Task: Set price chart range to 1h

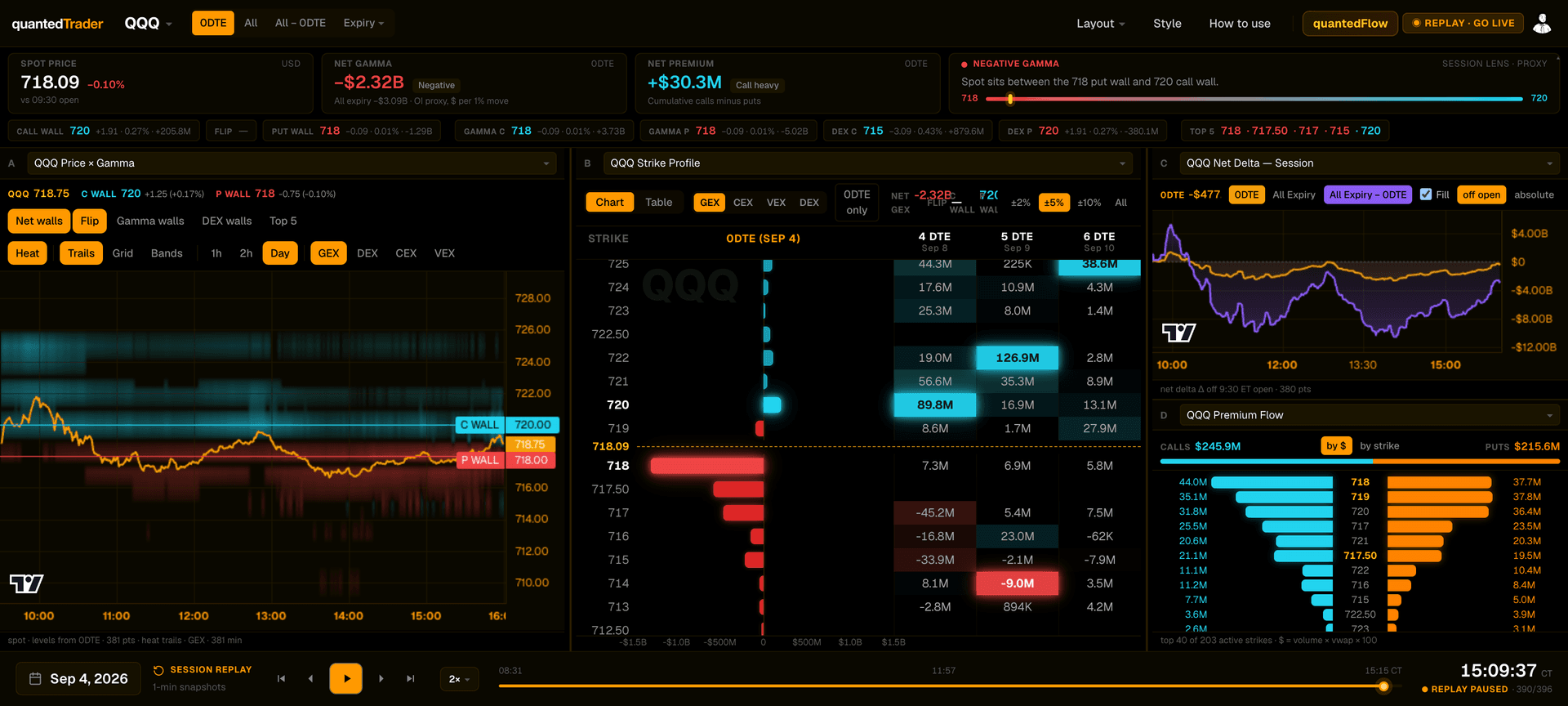Action: click(216, 253)
